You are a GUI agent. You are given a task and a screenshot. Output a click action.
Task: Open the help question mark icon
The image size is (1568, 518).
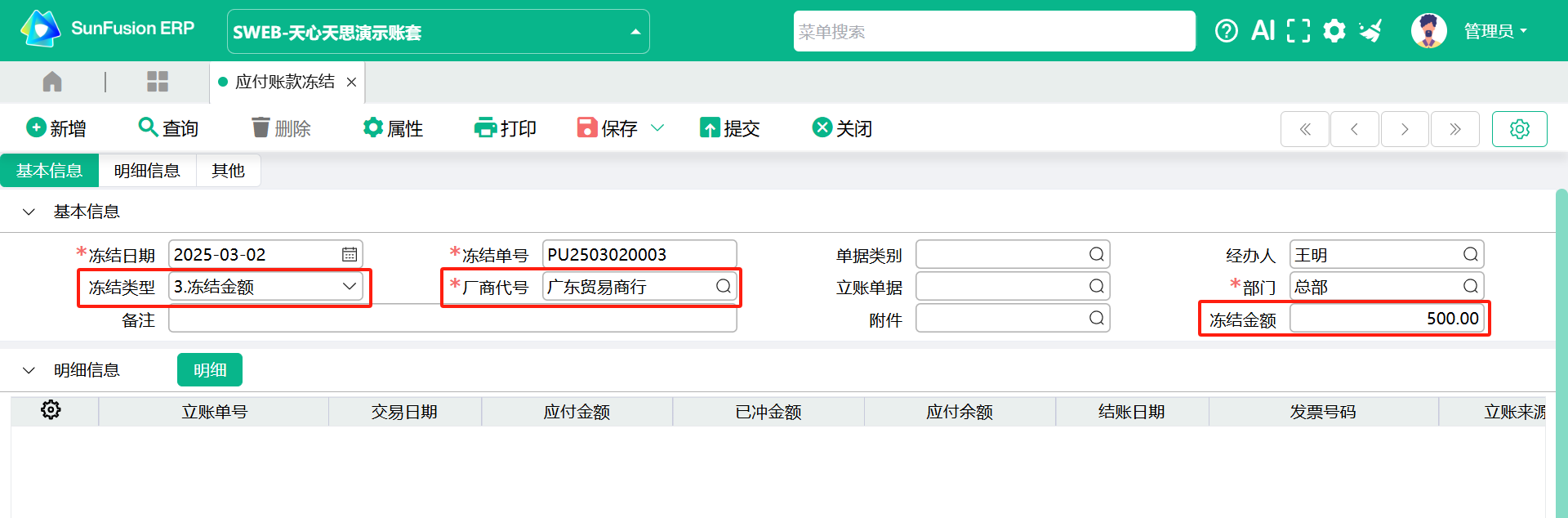click(x=1226, y=31)
